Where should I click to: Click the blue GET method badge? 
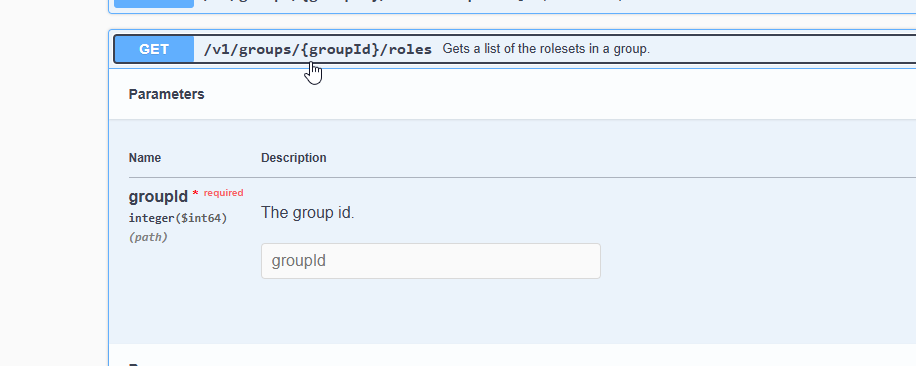click(x=154, y=49)
